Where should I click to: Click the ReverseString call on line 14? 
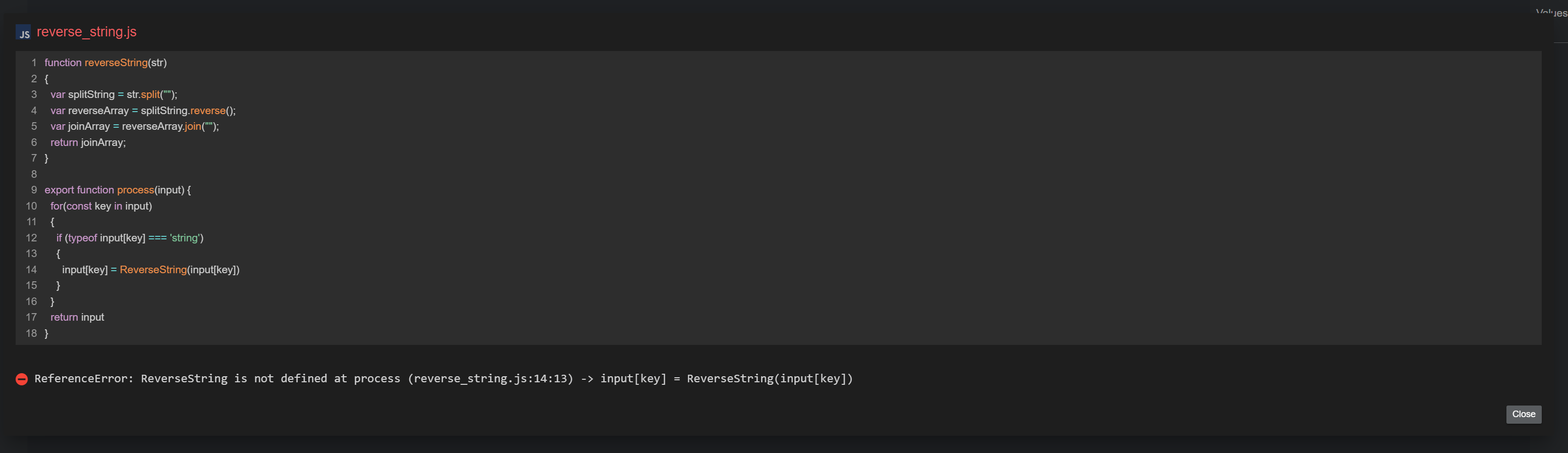[153, 270]
